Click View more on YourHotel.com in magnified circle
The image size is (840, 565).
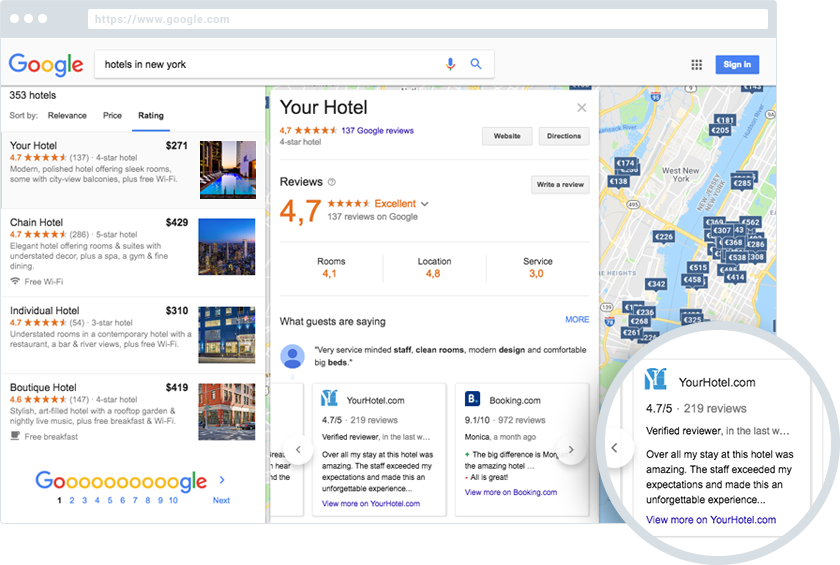click(x=711, y=519)
